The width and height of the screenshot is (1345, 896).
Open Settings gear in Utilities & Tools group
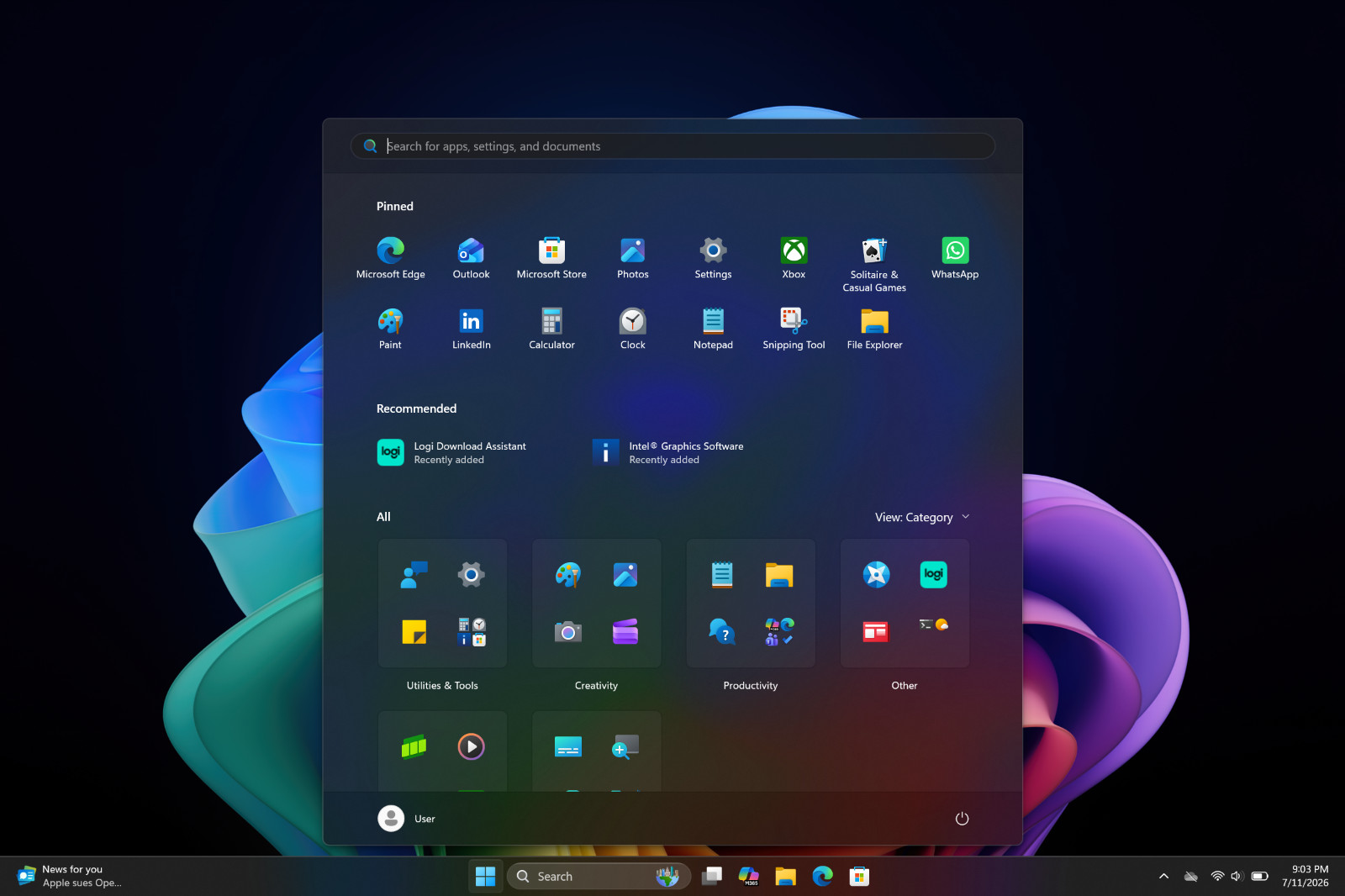[471, 575]
